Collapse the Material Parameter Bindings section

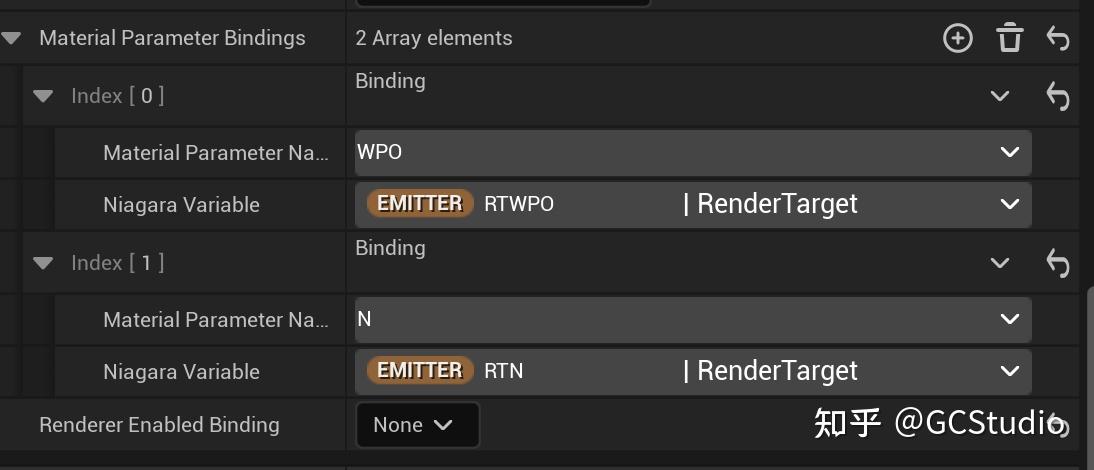(12, 38)
